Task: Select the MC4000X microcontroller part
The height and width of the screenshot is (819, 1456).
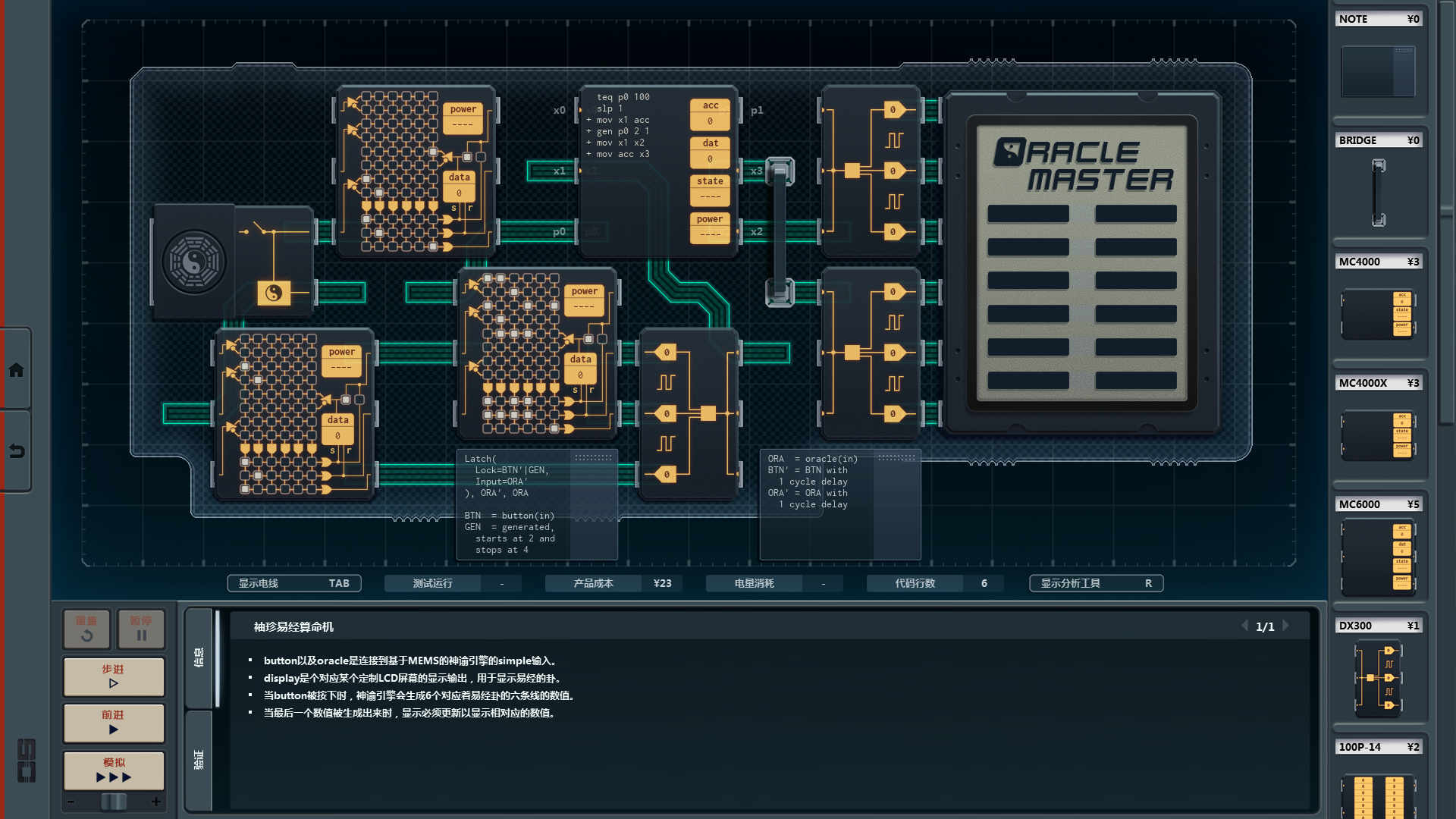Action: (1378, 435)
